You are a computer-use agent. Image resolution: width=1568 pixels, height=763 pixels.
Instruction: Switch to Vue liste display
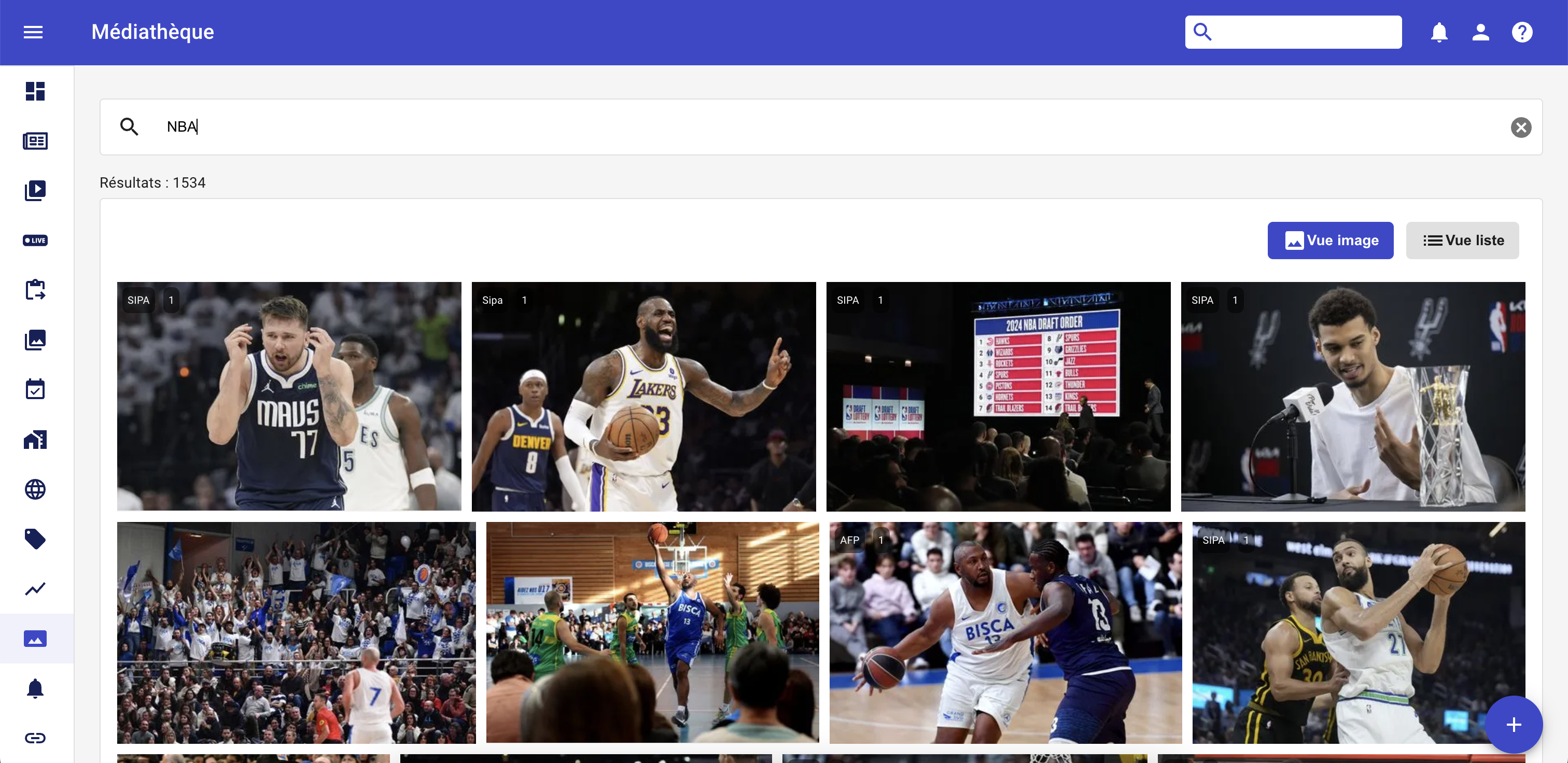click(x=1462, y=241)
